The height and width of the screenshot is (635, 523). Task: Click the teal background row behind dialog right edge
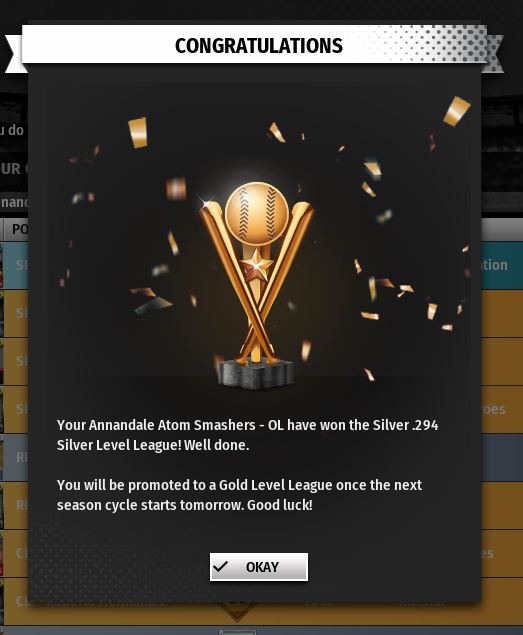(x=502, y=265)
